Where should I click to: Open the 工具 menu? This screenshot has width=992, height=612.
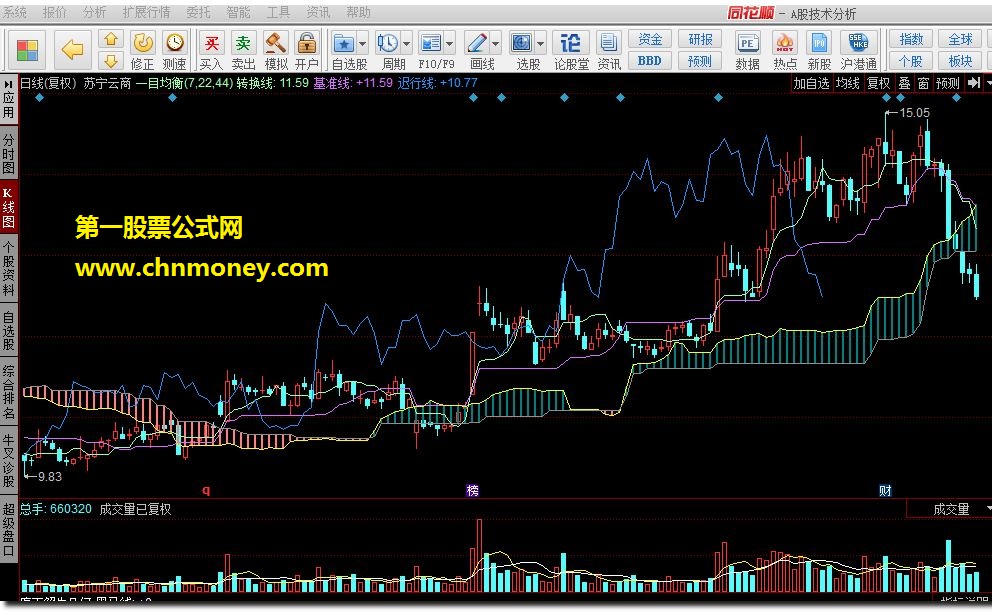[277, 12]
